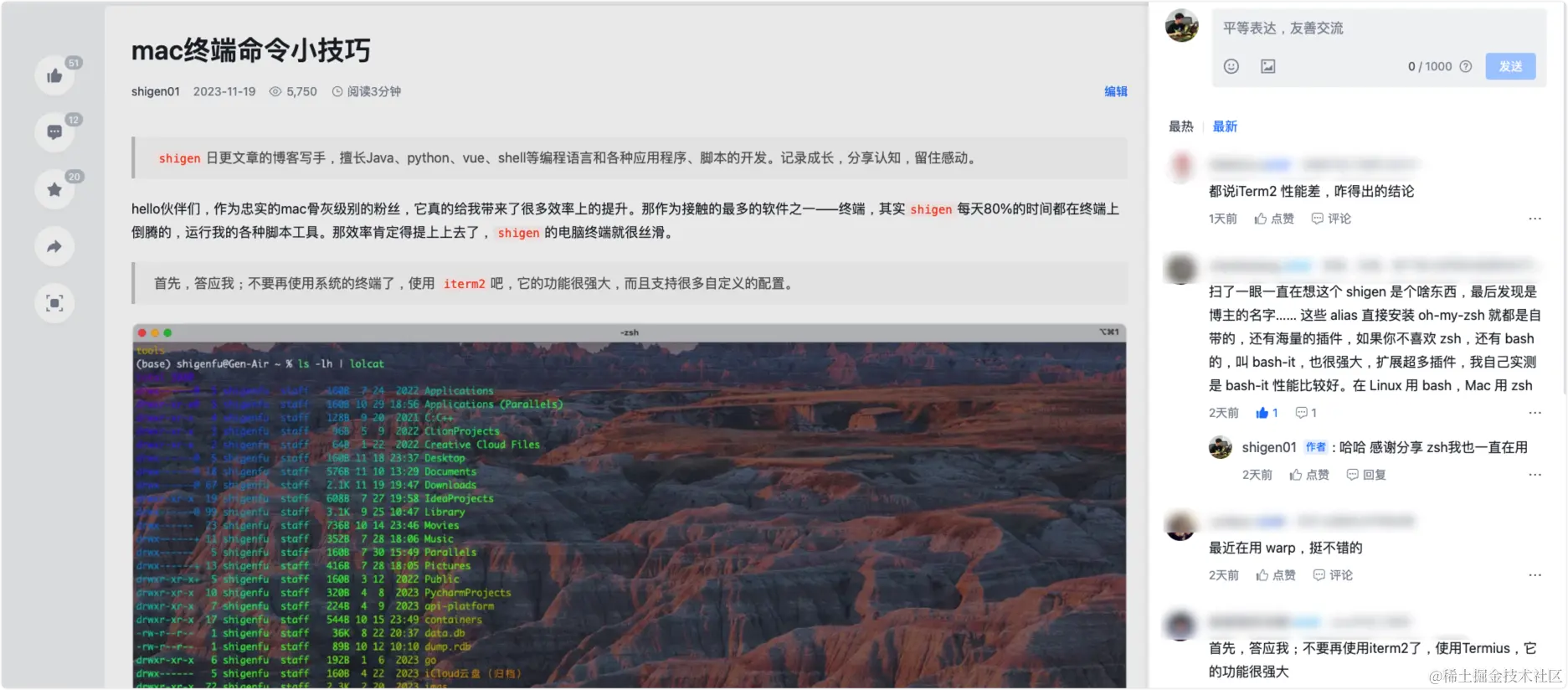This screenshot has height=690, width=1568.
Task: Open more options on shigen01 reply
Action: [x=1535, y=475]
